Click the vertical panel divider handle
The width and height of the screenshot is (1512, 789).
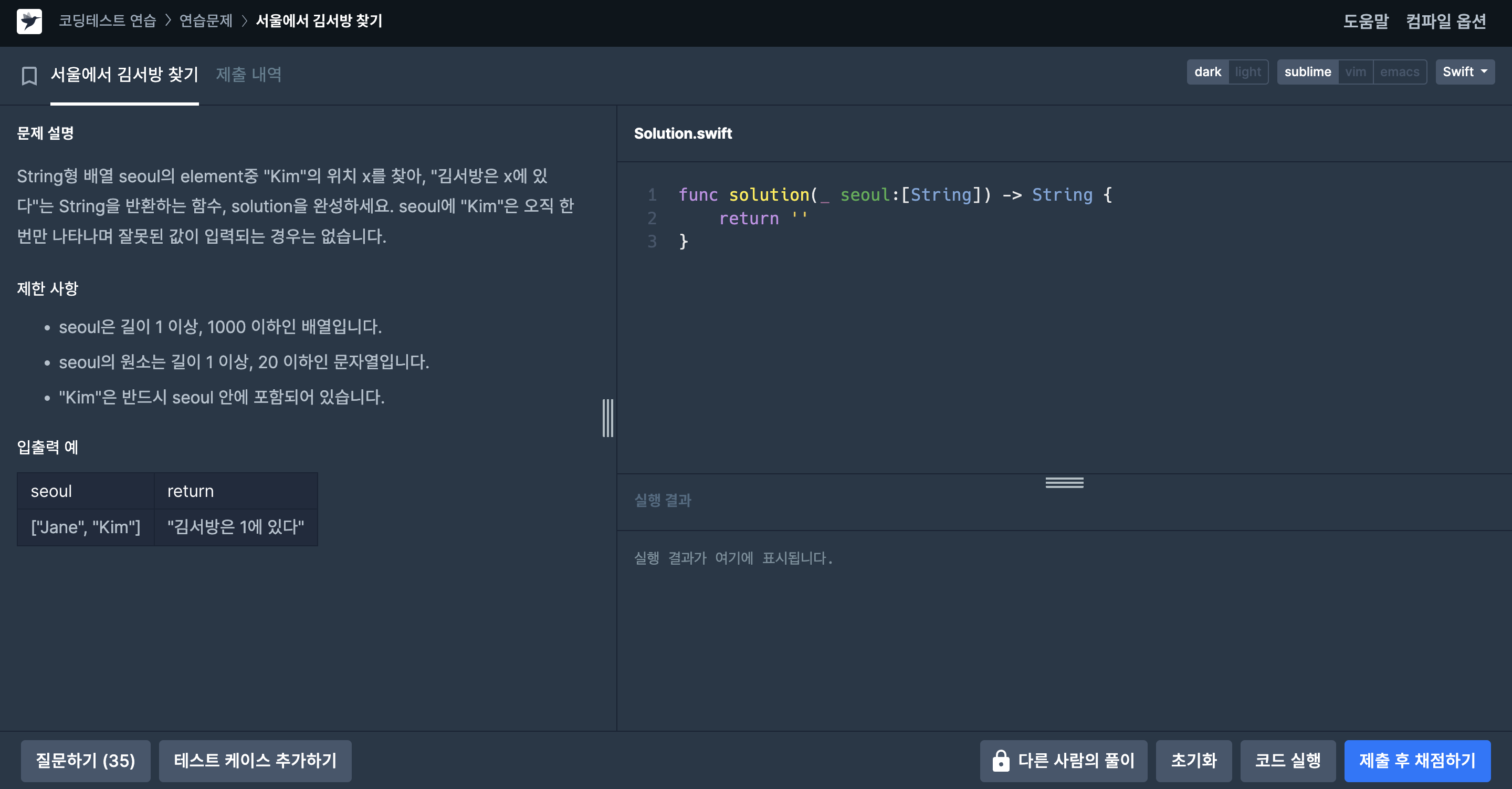pyautogui.click(x=607, y=418)
